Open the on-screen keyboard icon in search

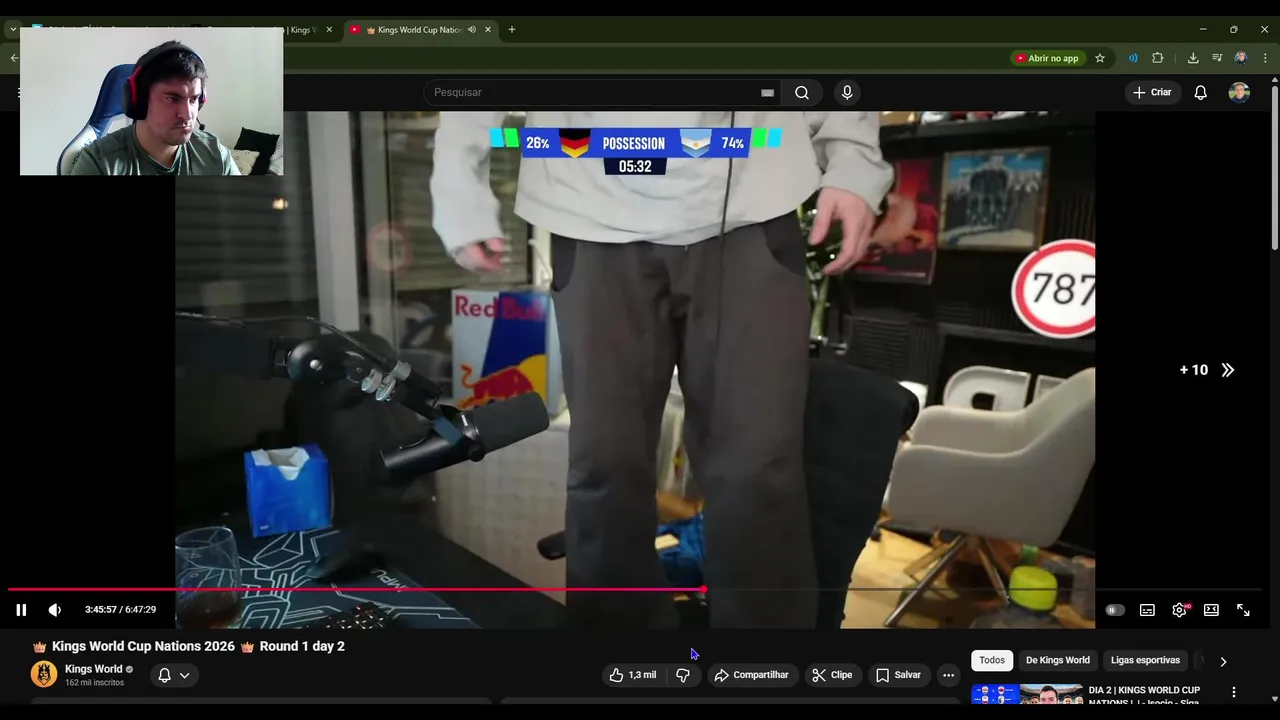click(x=767, y=93)
